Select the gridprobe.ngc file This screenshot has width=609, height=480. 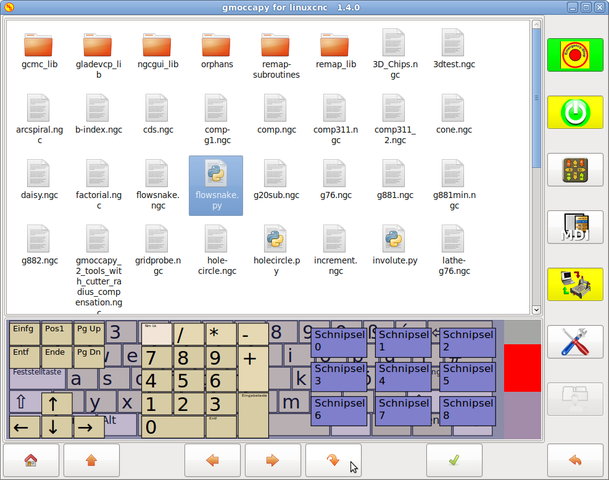tap(158, 250)
